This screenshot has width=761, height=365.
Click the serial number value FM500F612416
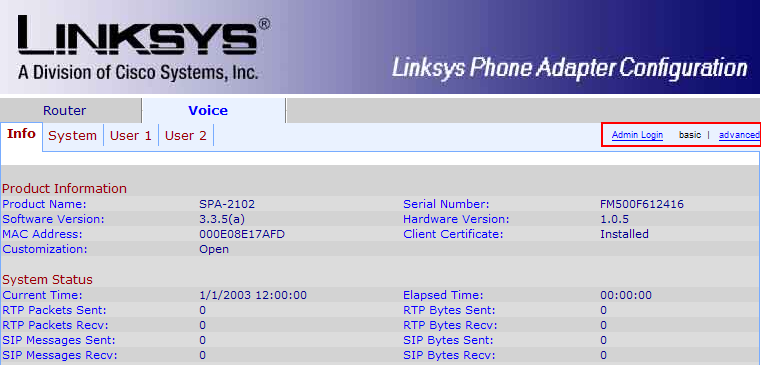point(642,204)
